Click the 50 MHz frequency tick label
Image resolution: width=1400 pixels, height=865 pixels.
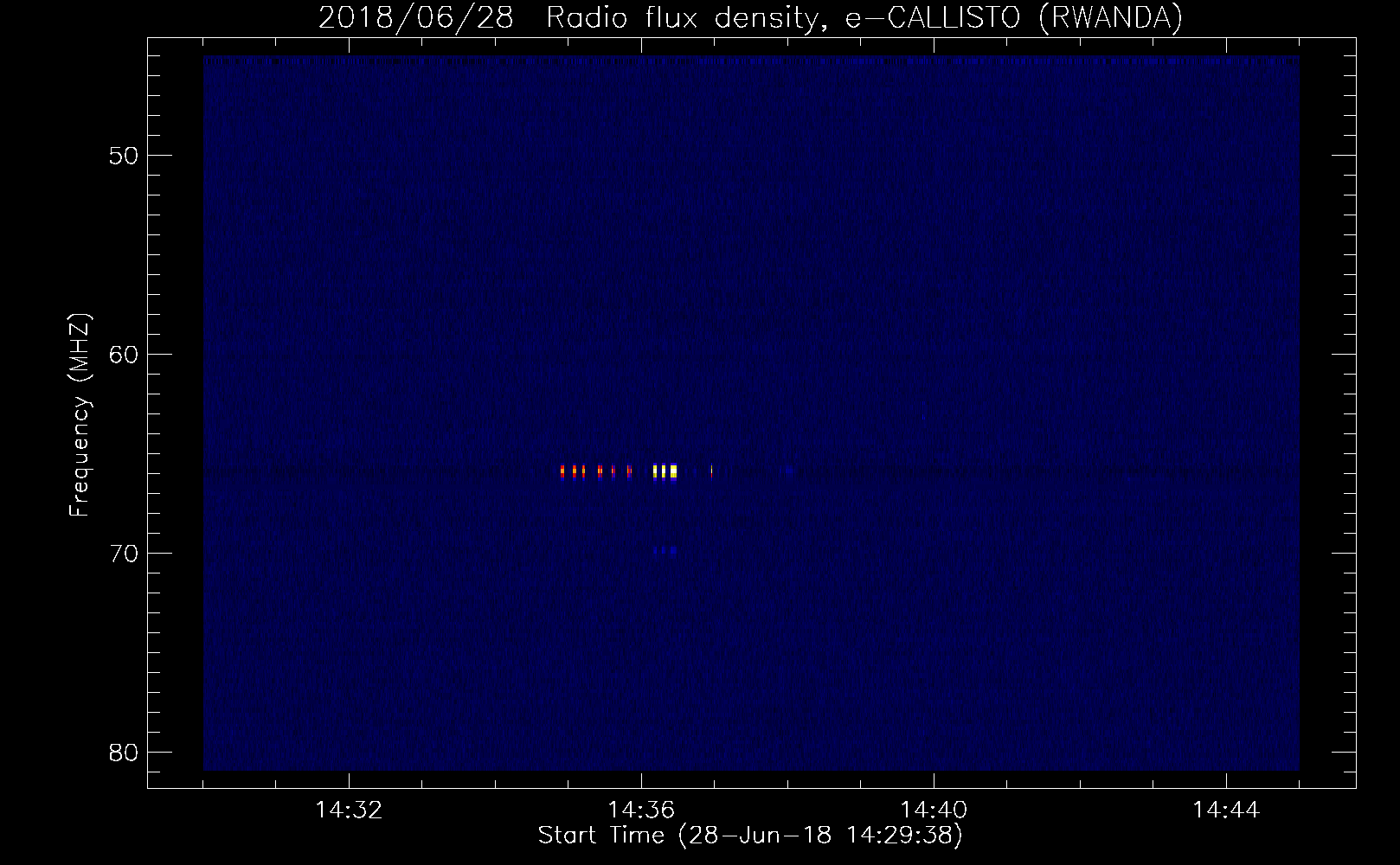(x=123, y=156)
